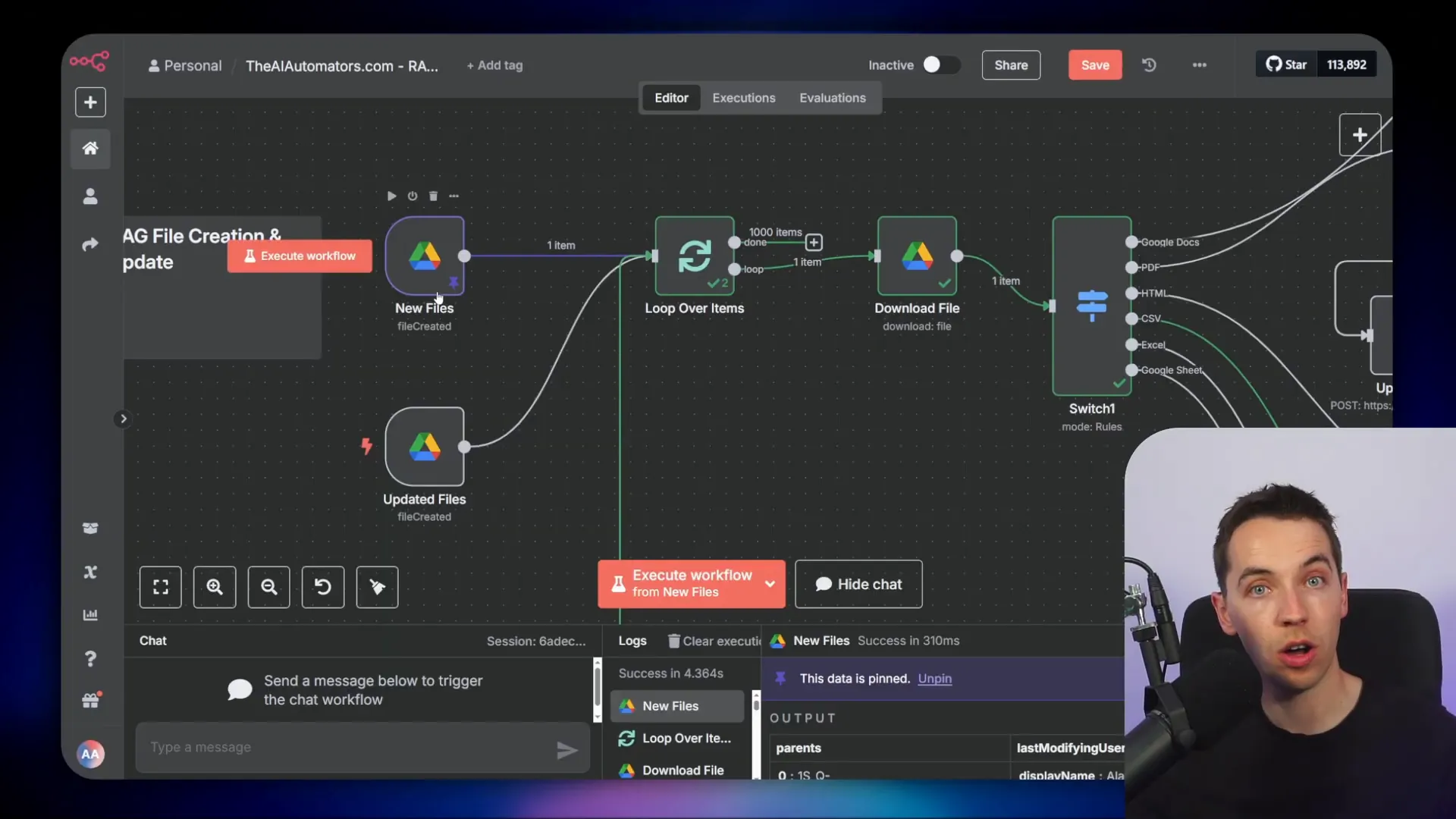
Task: Click the plus connector on Loop done output
Action: click(814, 243)
